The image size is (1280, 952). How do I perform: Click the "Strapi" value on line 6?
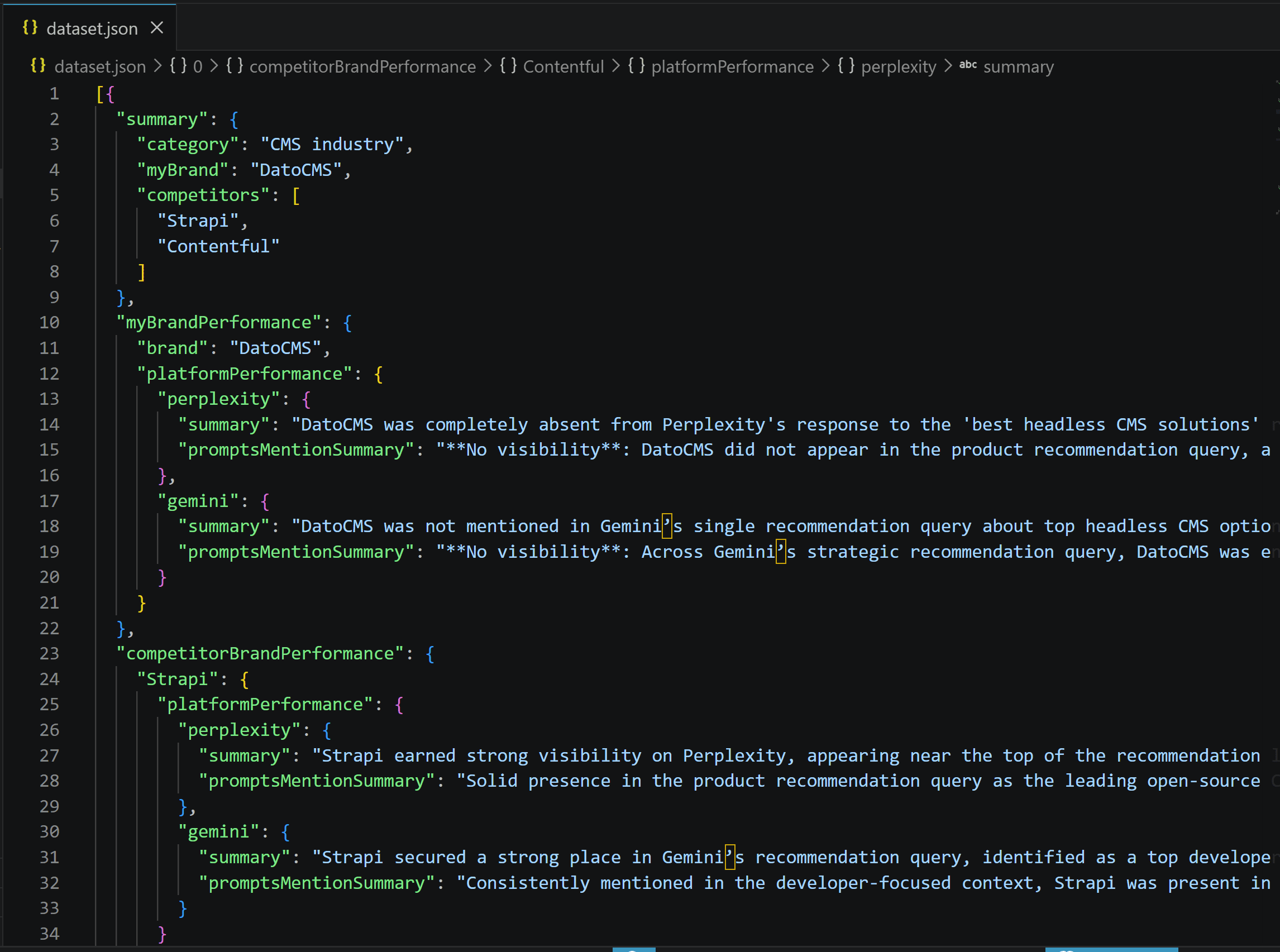[198, 220]
